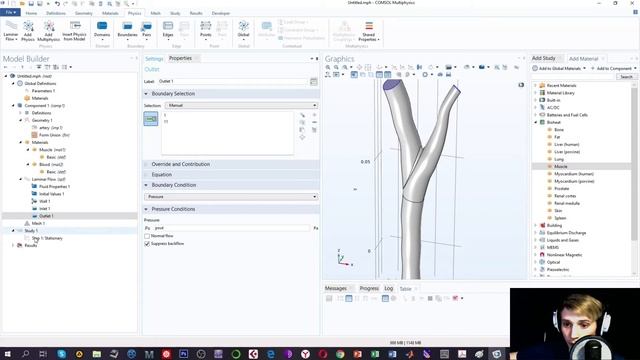This screenshot has height=360, width=640.
Task: Switch to the Add Material tab
Action: [583, 59]
